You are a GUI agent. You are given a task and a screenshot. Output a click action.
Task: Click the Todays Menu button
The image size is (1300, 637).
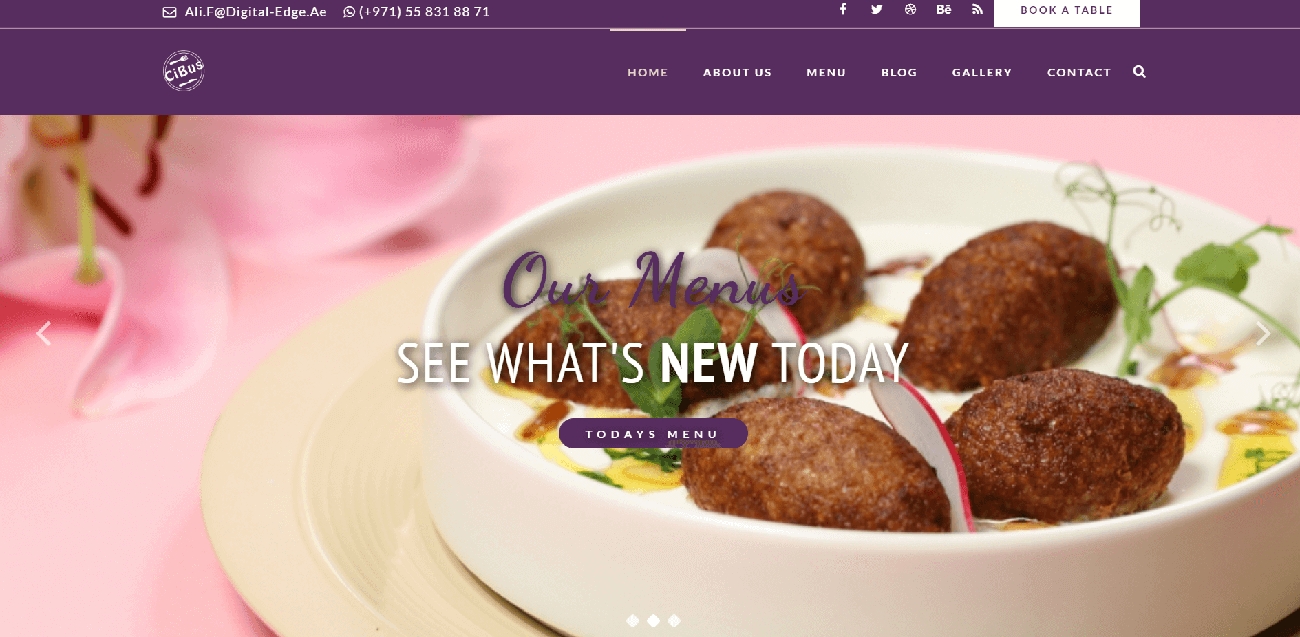(x=653, y=433)
